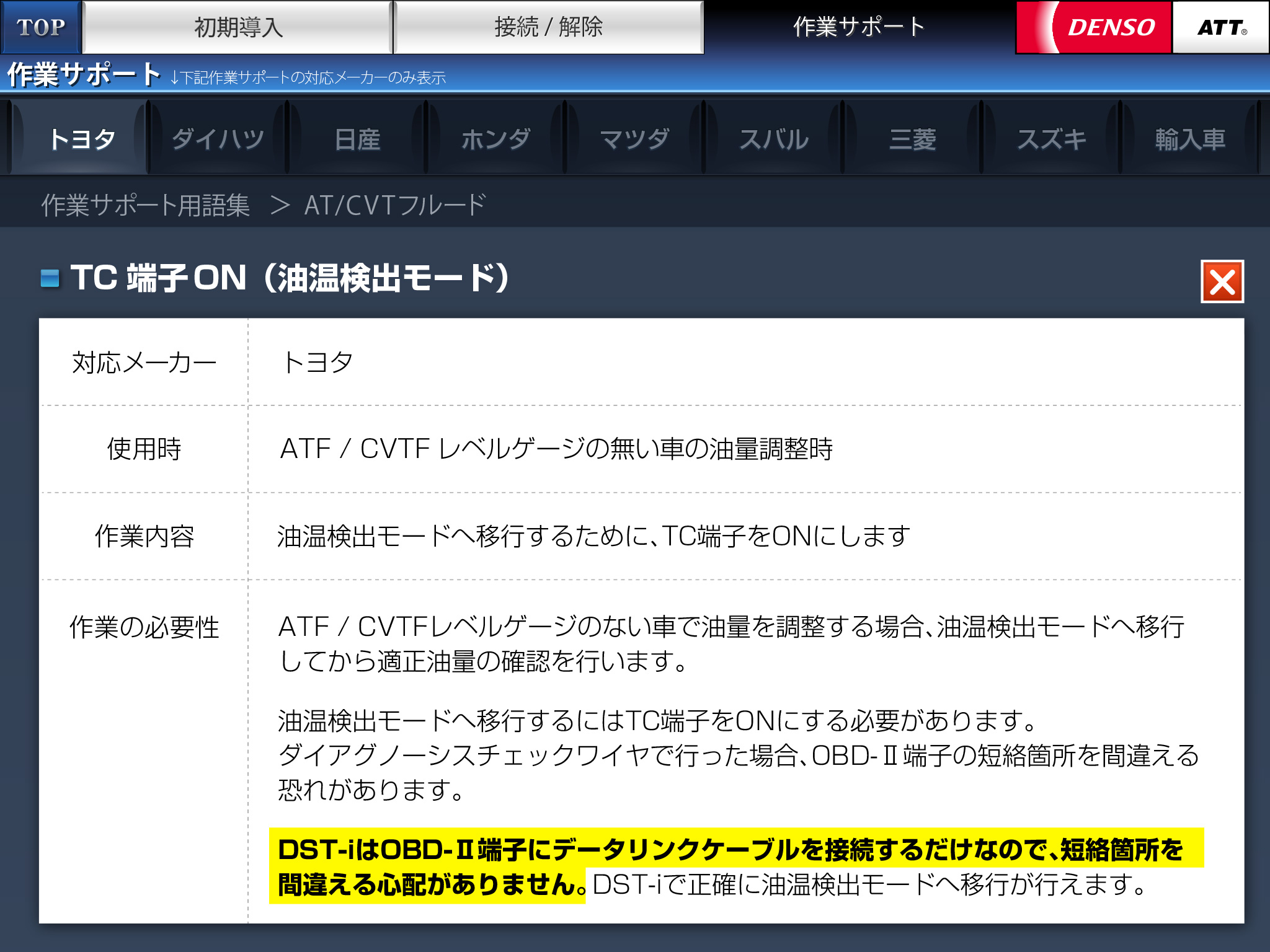Select the ダイハツ maker tab
Screen dimensions: 1270x952
(218, 139)
